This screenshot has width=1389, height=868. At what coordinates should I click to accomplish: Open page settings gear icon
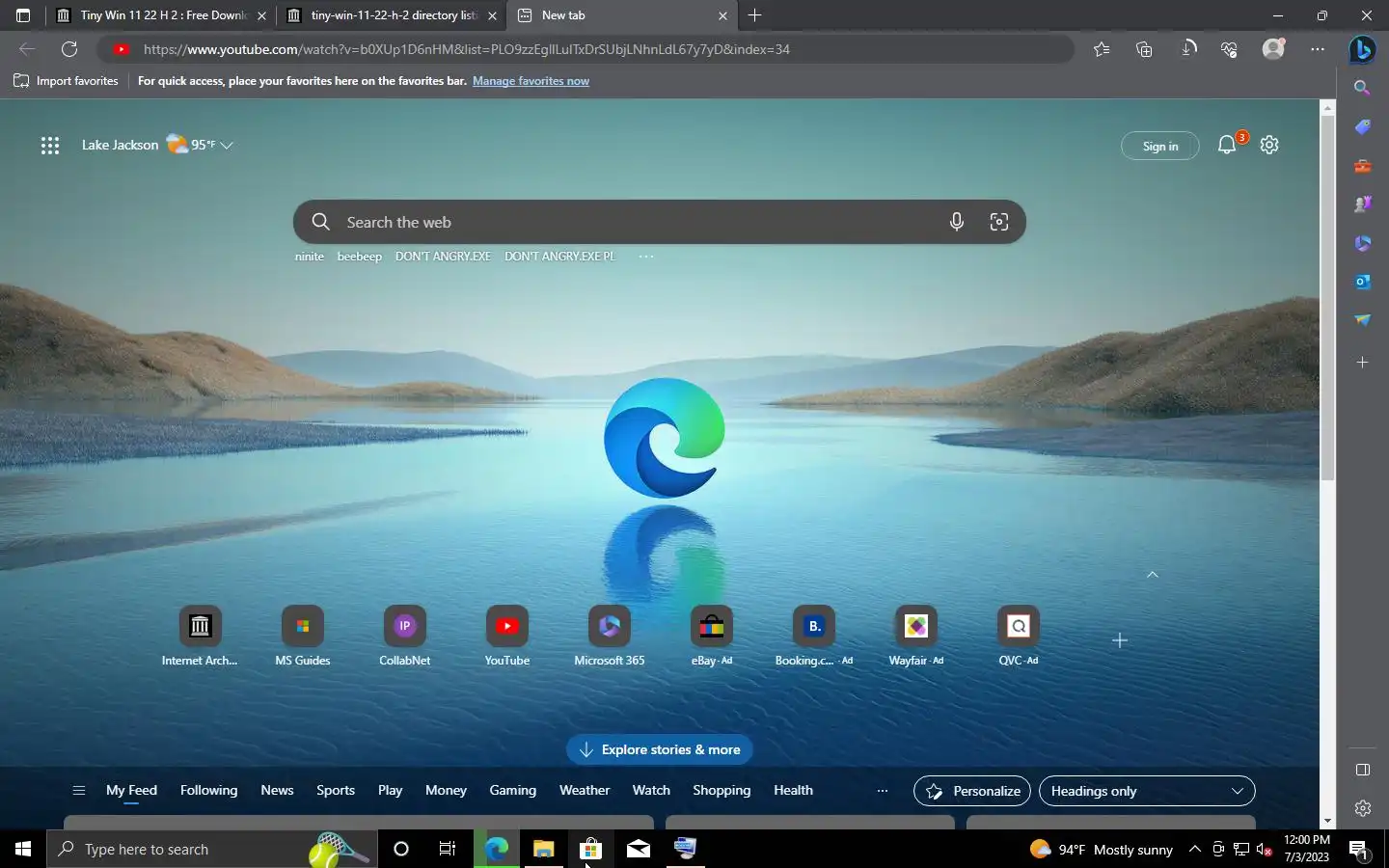click(x=1269, y=145)
